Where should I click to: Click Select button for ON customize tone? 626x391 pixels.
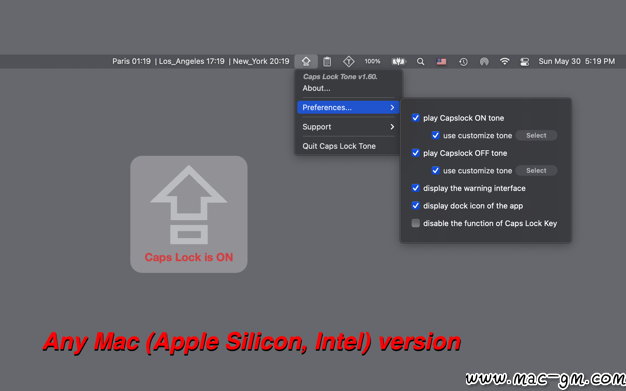click(x=536, y=135)
